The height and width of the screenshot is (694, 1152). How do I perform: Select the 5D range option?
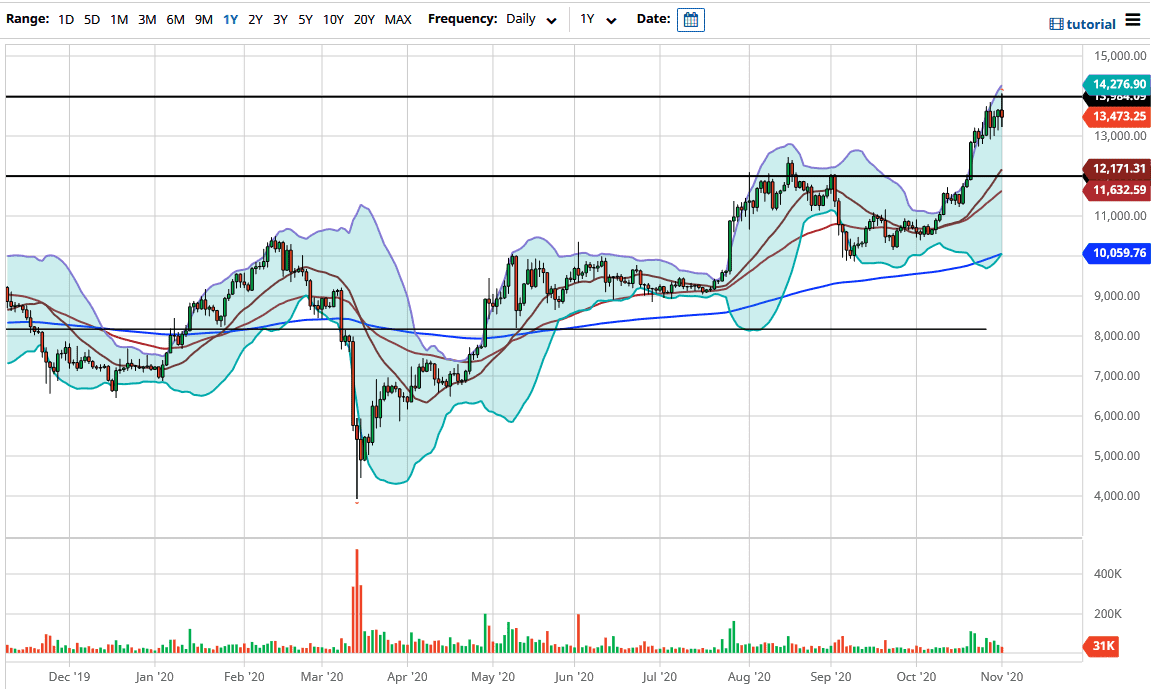click(91, 18)
